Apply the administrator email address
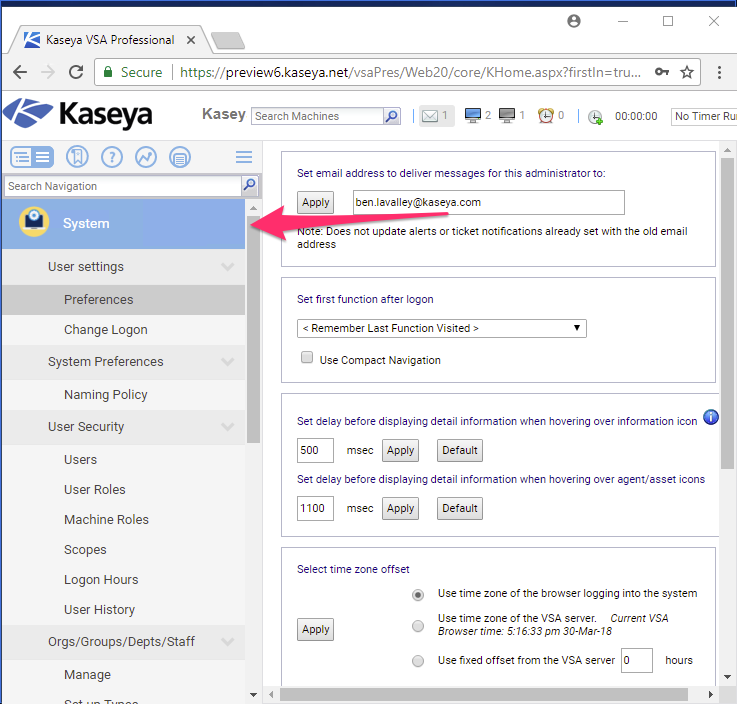This screenshot has width=737, height=704. (x=315, y=203)
